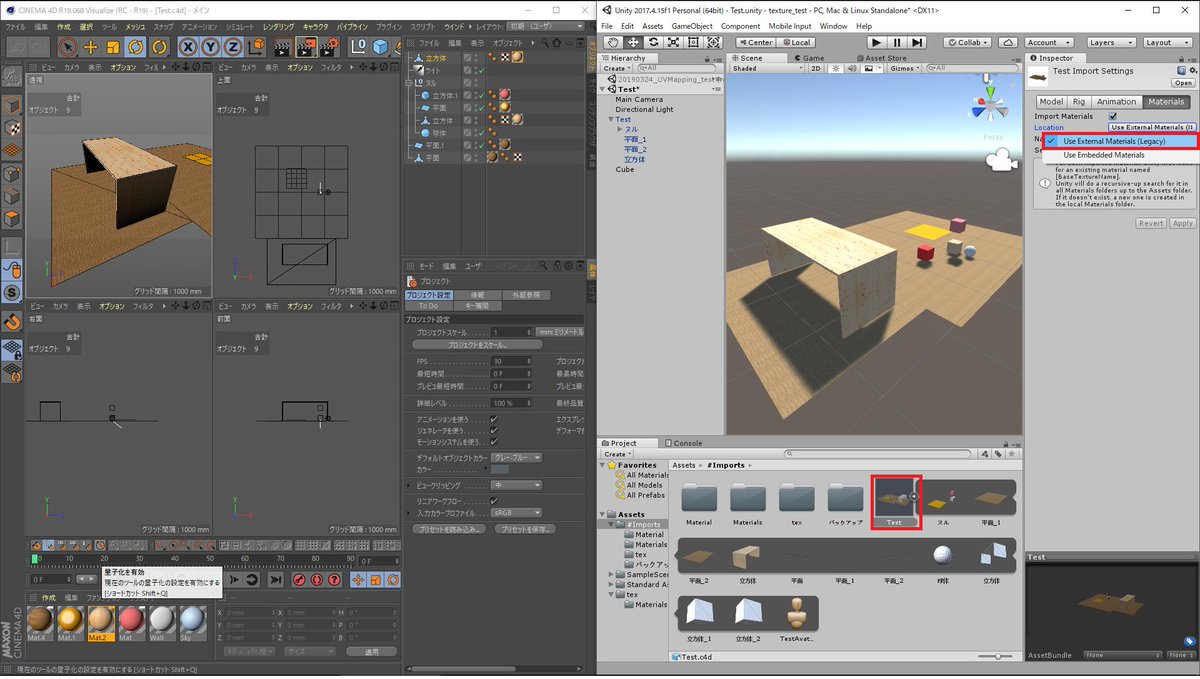This screenshot has height=679, width=1200.
Task: Click Unity Step button
Action: [x=918, y=42]
